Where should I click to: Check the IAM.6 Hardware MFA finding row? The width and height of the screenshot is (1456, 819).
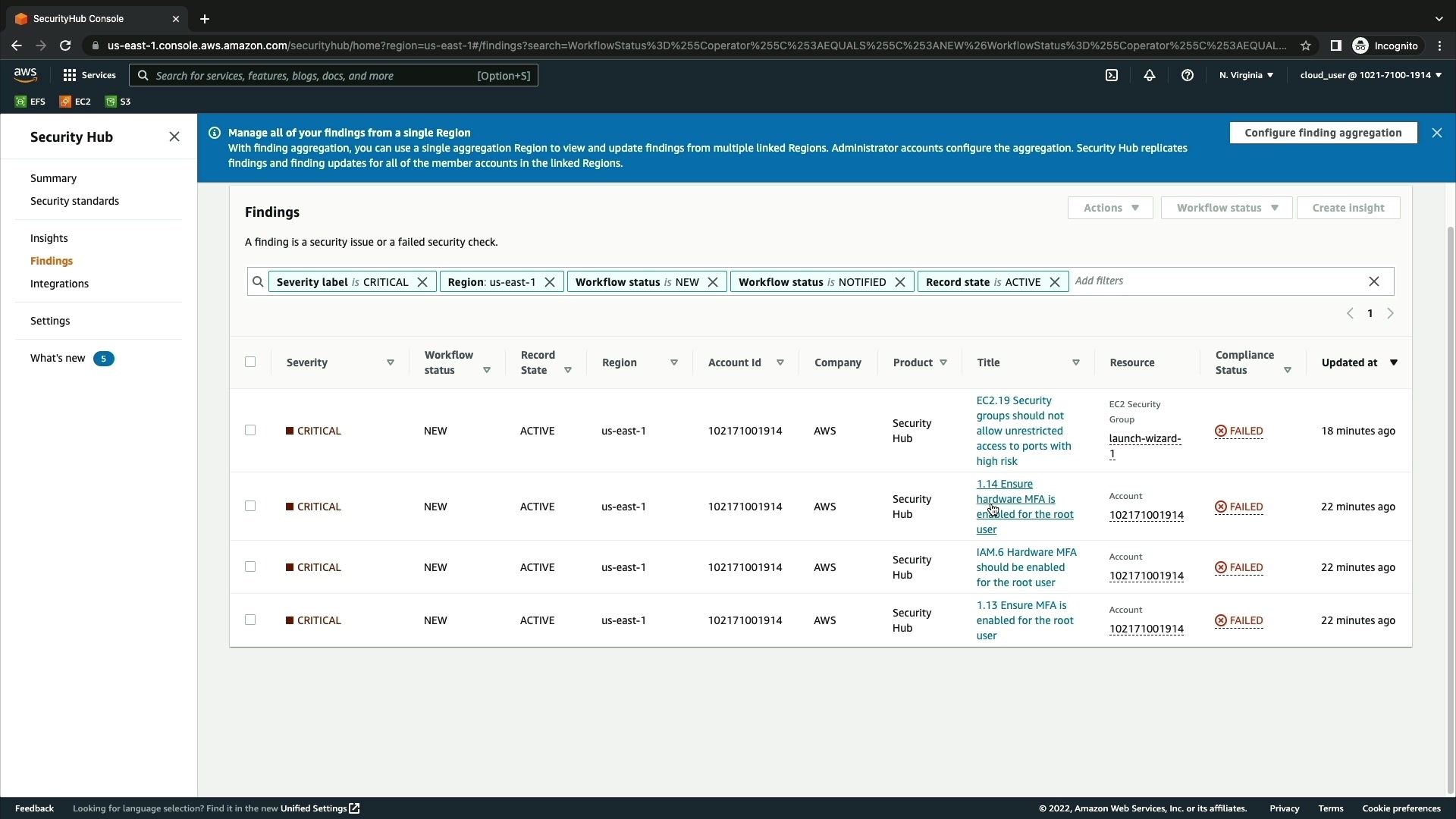point(250,566)
